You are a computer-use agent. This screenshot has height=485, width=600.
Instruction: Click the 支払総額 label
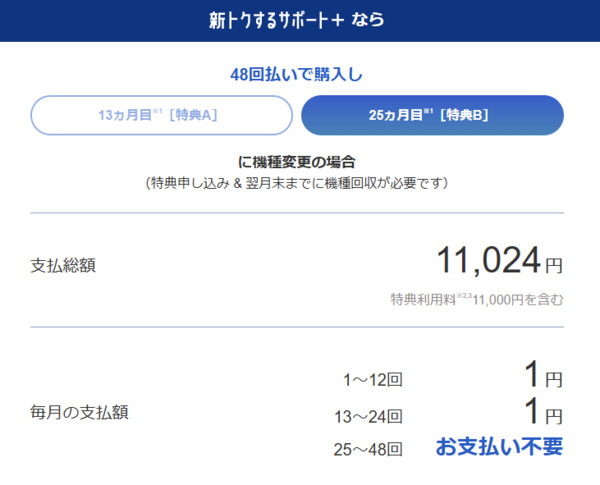pos(64,265)
